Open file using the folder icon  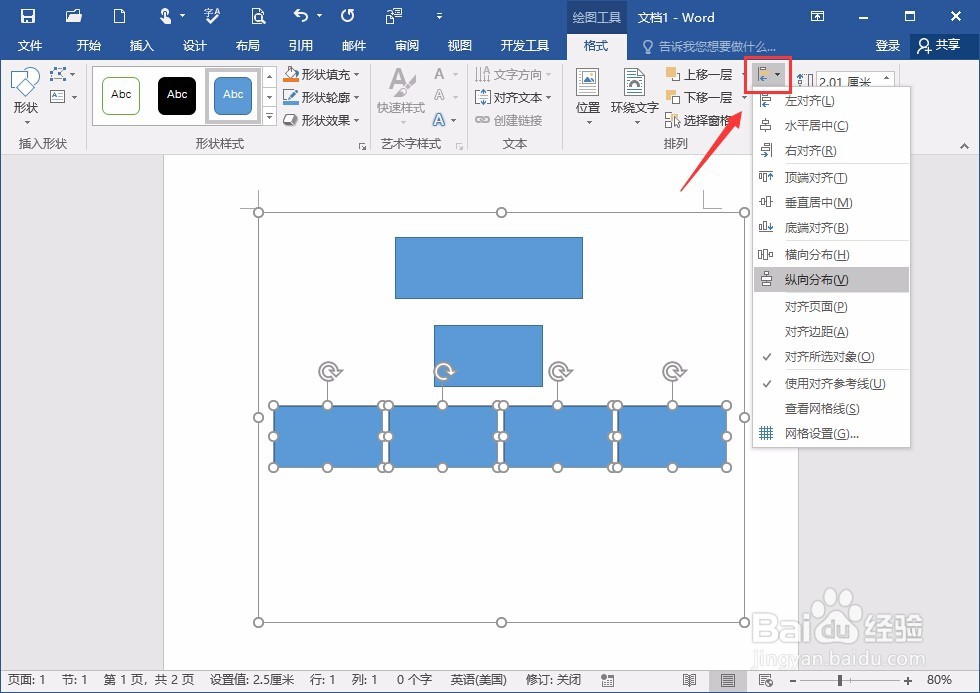[74, 16]
